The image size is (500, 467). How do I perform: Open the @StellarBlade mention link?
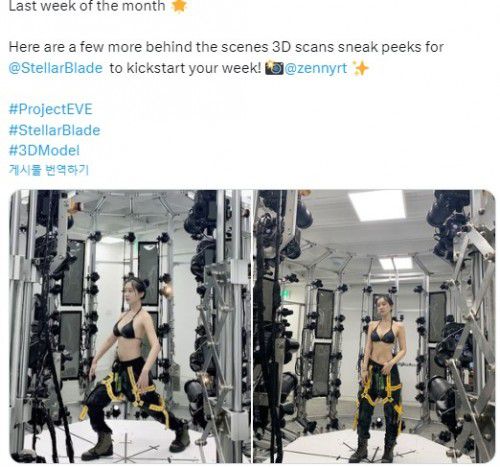point(55,68)
